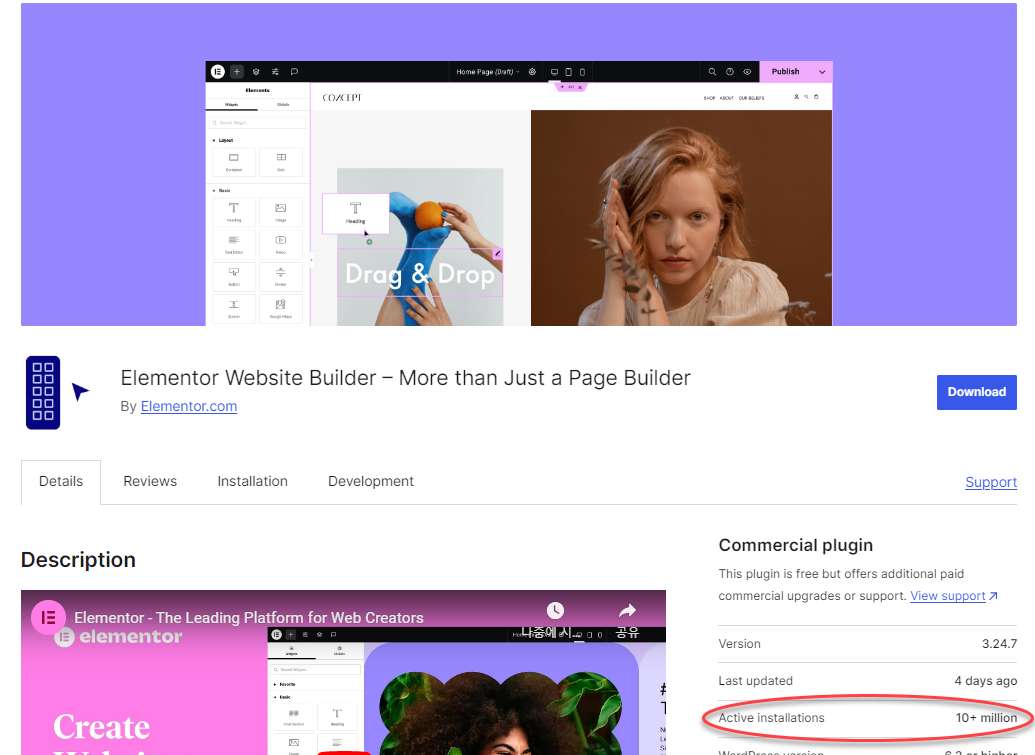Click the "4 days ago" last updated value
The image size is (1035, 755).
(985, 680)
